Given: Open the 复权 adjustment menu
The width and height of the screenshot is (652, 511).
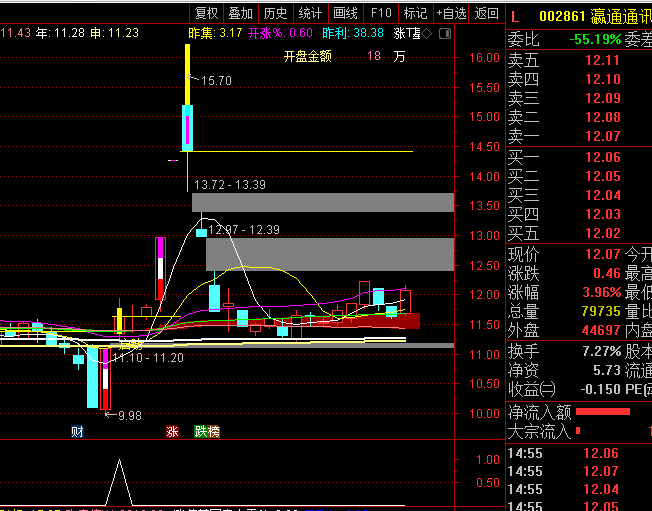Looking at the screenshot, I should pyautogui.click(x=206, y=13).
